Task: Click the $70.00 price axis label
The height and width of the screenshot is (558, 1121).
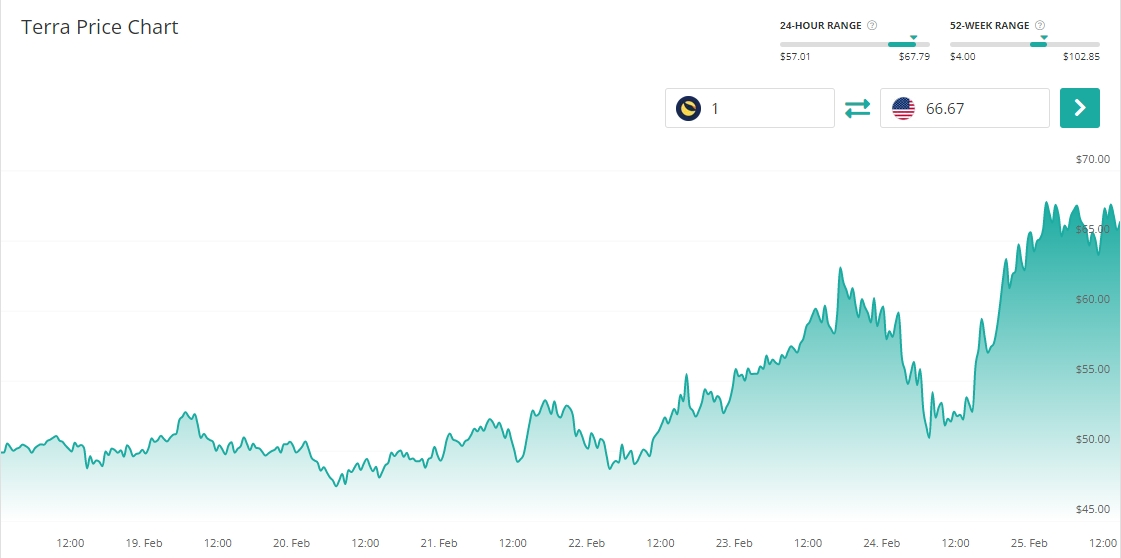Action: (1093, 159)
